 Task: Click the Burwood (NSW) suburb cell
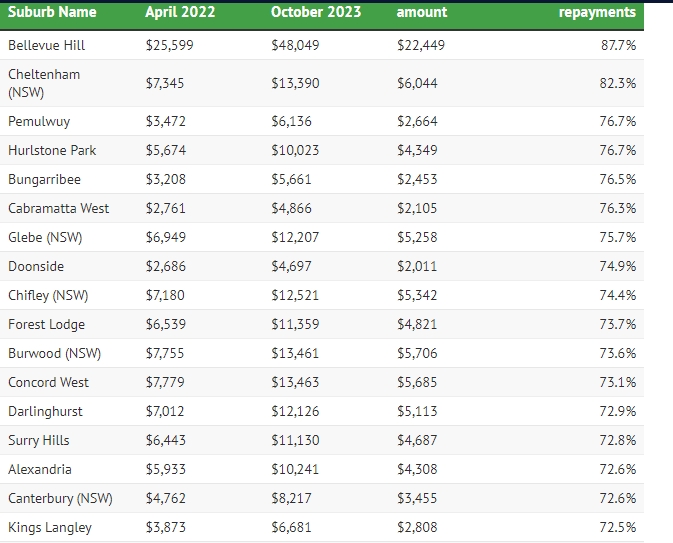[x=55, y=353]
